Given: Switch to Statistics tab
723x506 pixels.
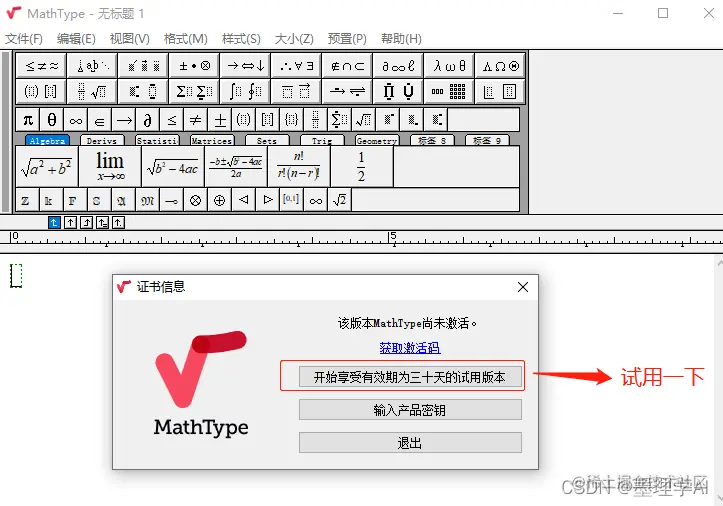Looking at the screenshot, I should click(x=157, y=140).
